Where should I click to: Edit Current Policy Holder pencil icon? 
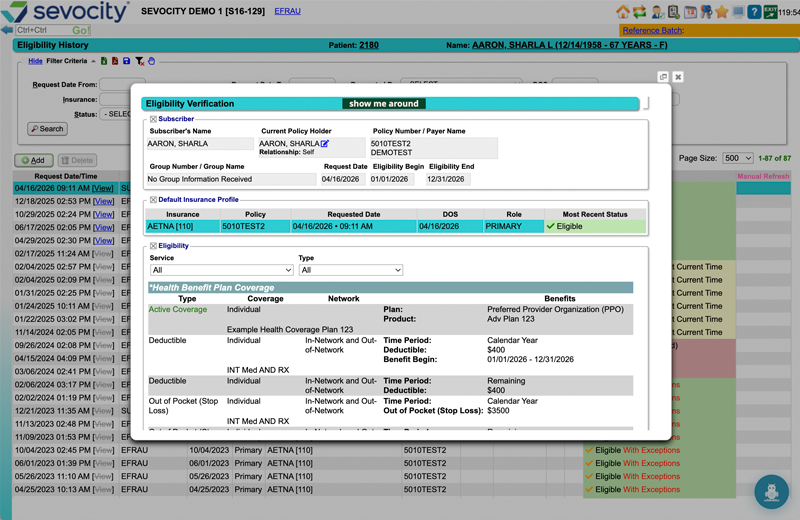pos(325,143)
